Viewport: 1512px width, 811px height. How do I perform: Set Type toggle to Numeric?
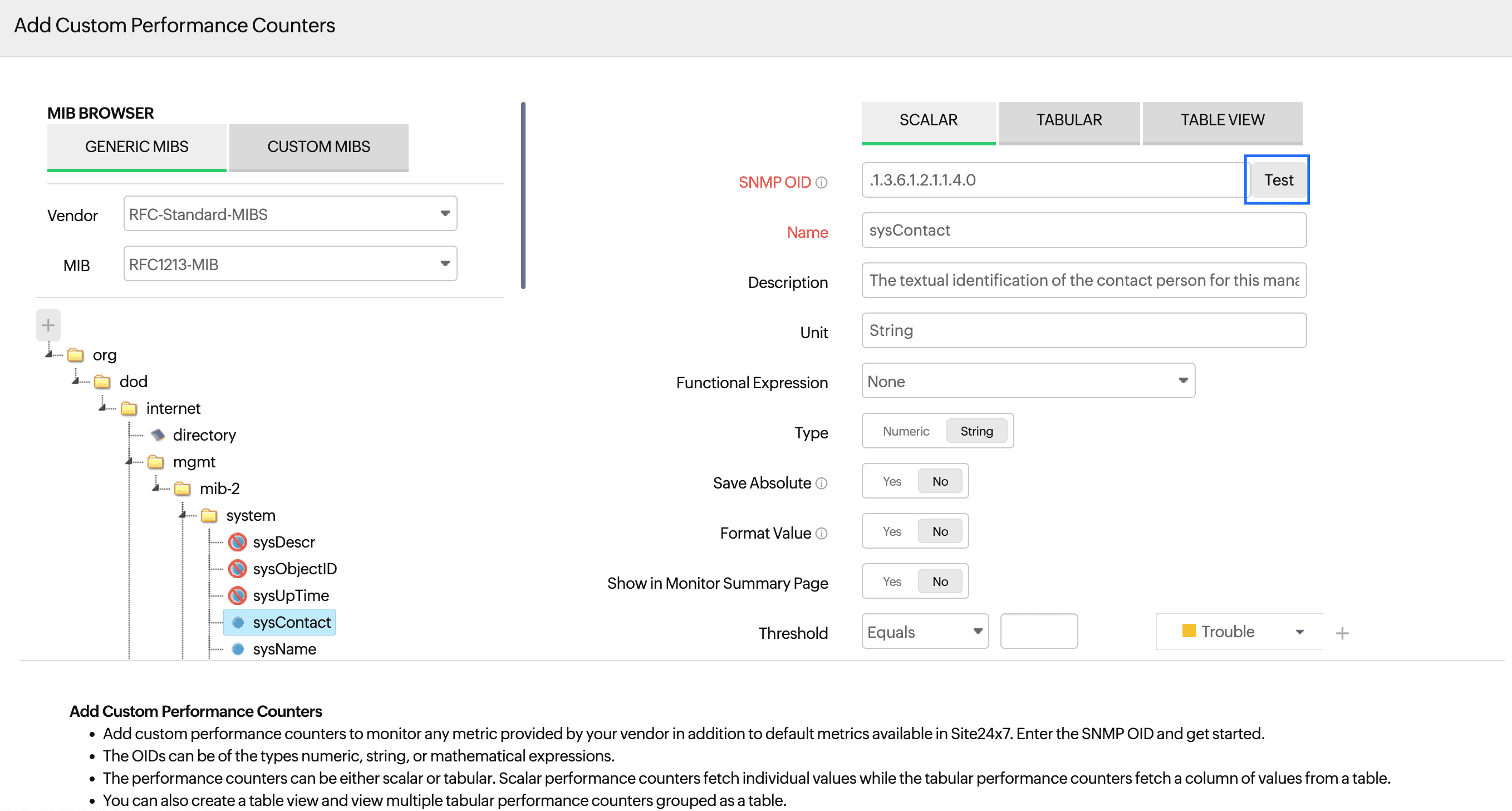click(x=905, y=432)
